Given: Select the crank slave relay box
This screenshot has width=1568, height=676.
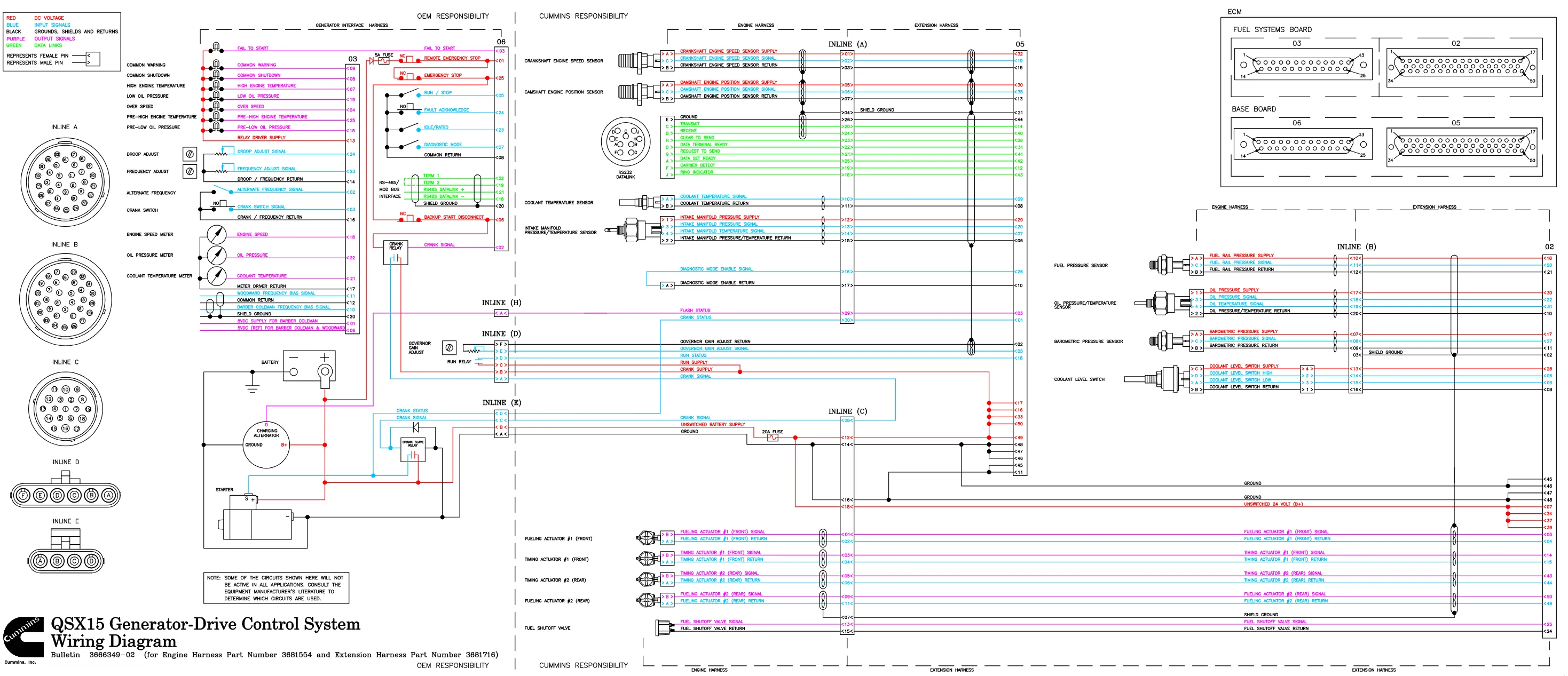Looking at the screenshot, I should (413, 450).
